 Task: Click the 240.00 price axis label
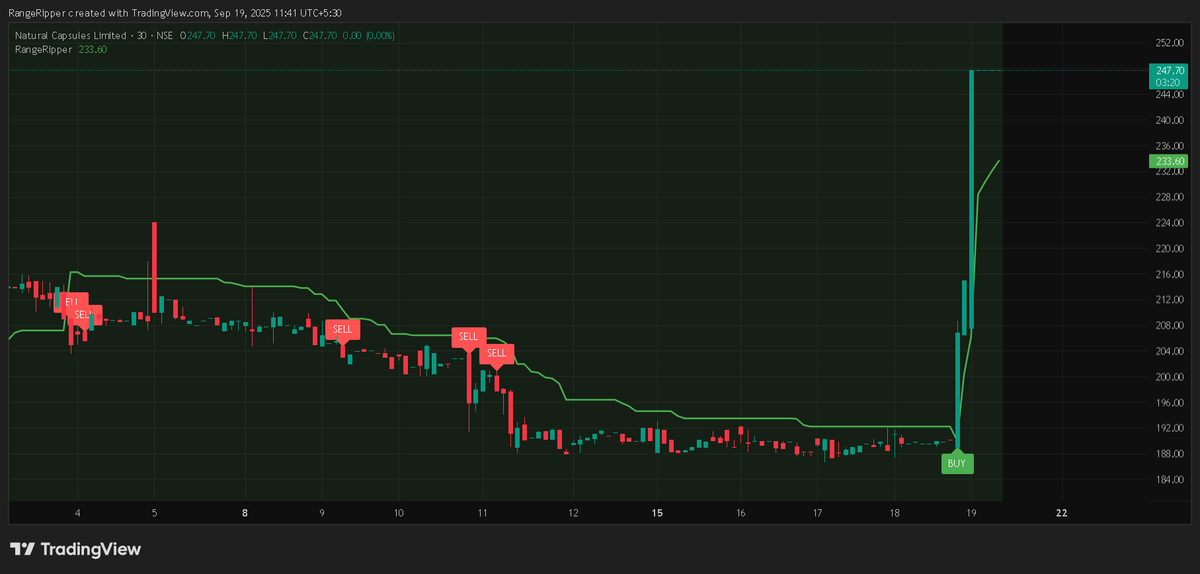coord(1170,120)
